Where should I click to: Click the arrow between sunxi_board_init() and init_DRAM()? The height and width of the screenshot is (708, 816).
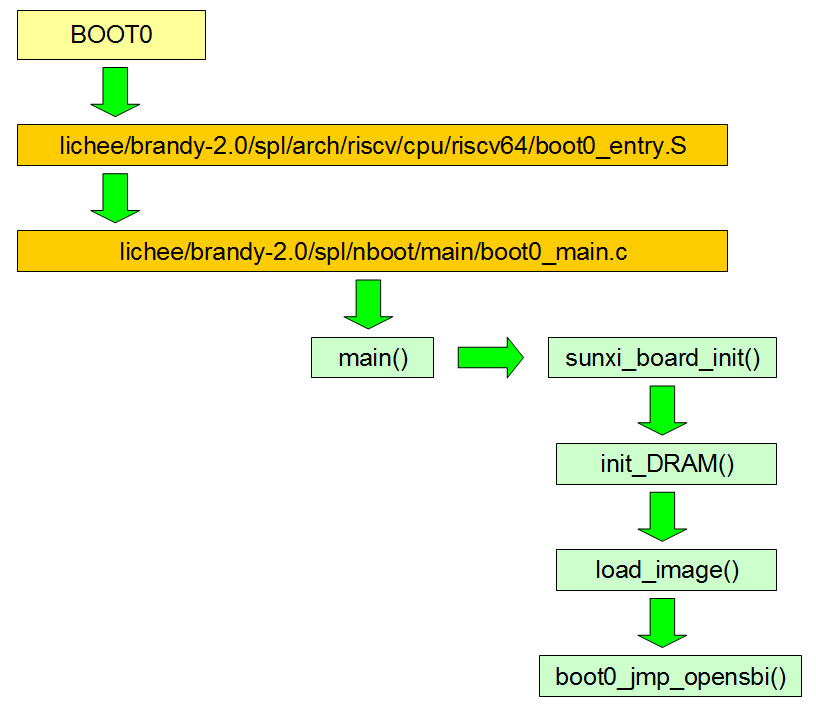pyautogui.click(x=662, y=410)
